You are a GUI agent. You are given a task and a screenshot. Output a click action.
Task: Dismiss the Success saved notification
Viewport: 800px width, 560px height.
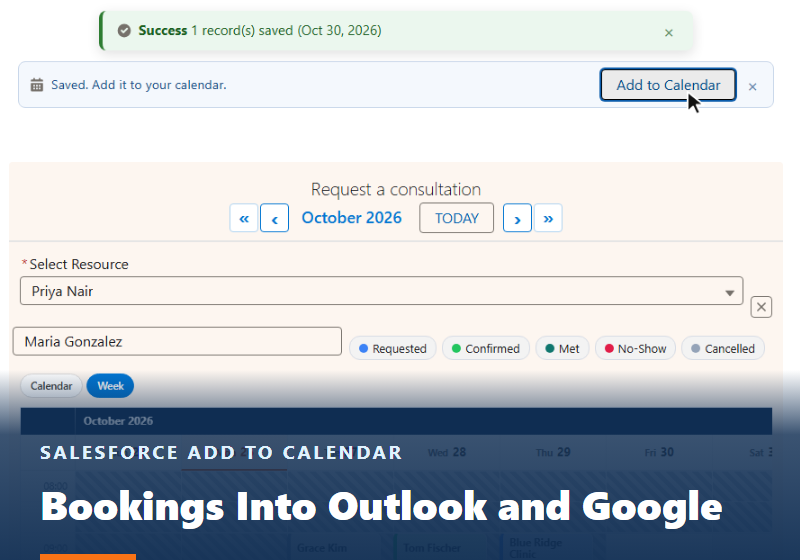(669, 33)
